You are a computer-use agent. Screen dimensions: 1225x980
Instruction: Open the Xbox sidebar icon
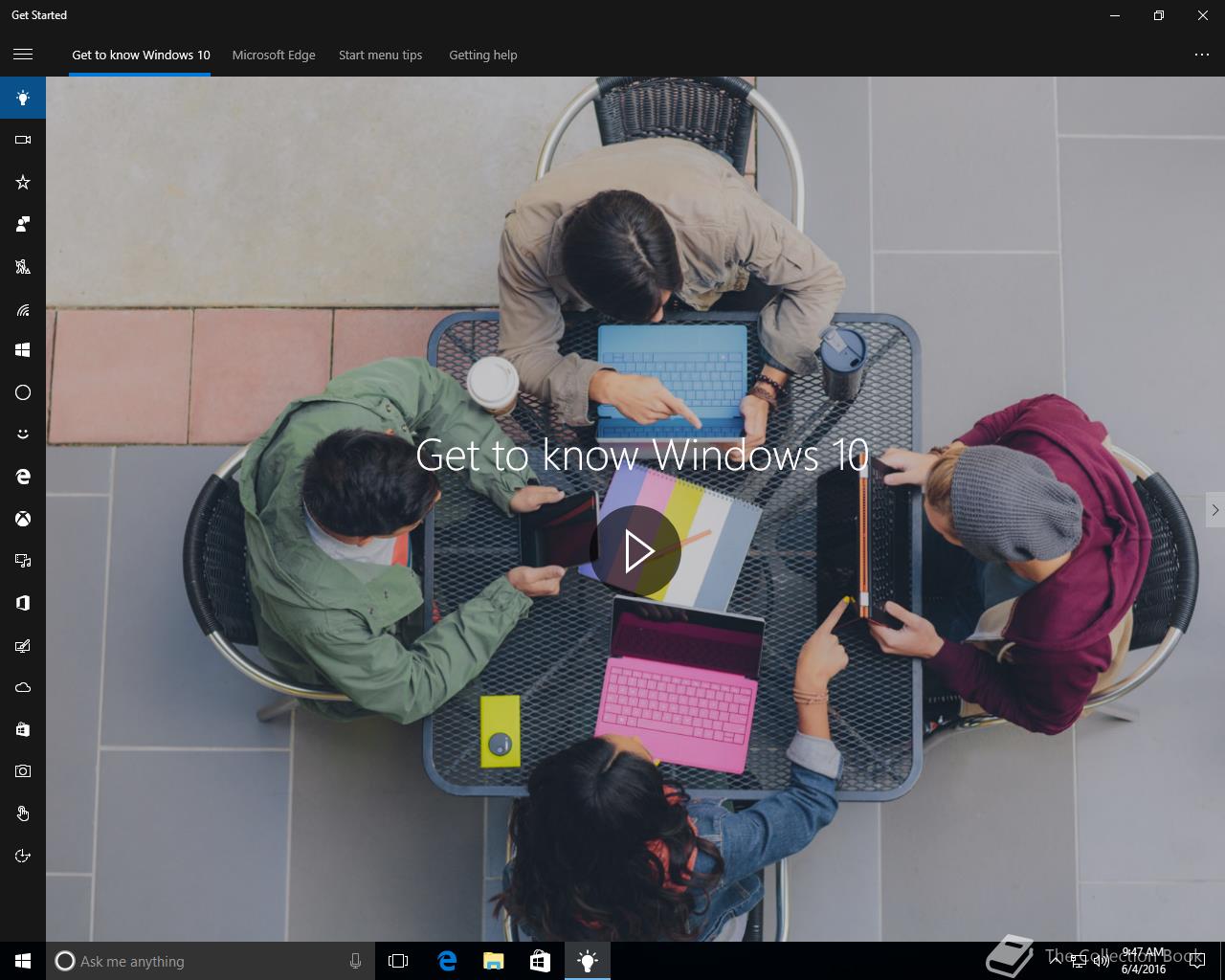pyautogui.click(x=23, y=519)
